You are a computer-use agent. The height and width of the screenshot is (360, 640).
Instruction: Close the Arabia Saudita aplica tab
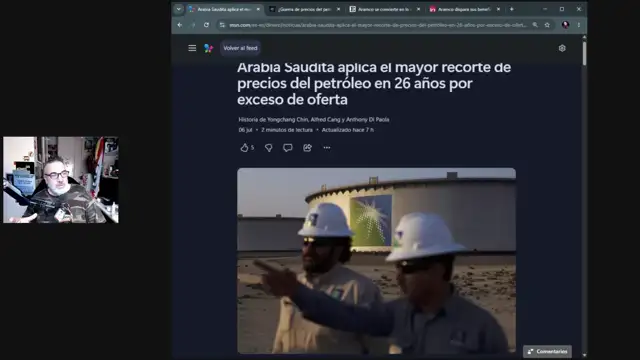258,9
